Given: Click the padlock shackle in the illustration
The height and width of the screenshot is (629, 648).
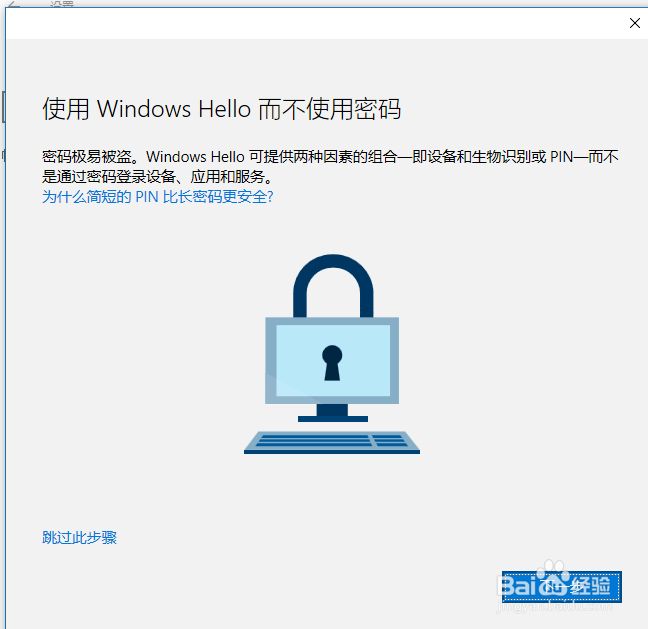Looking at the screenshot, I should (x=333, y=285).
